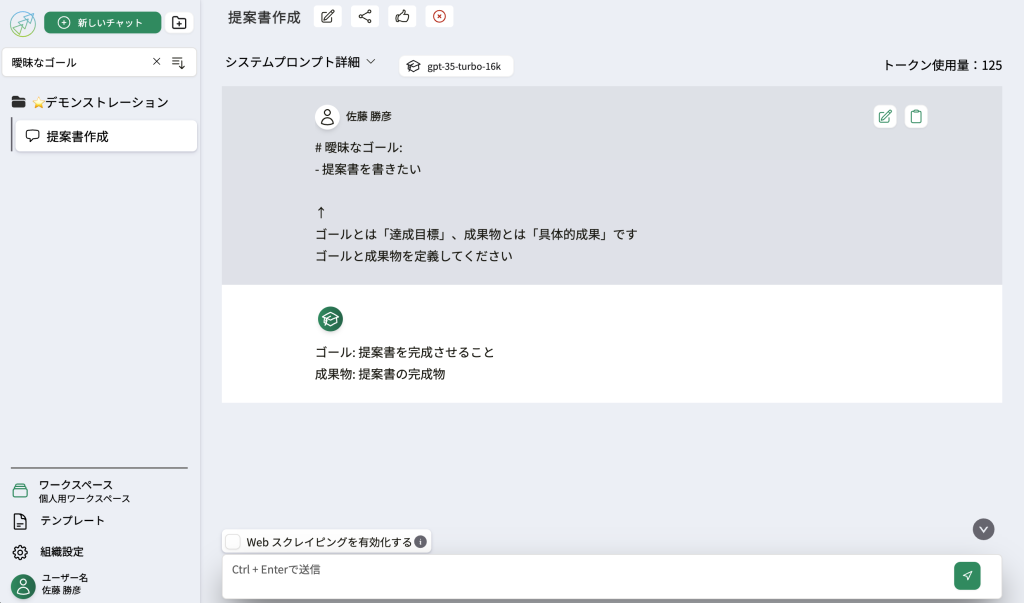The width and height of the screenshot is (1024, 603).
Task: Open テンプレート in the sidebar
Action: pos(72,520)
